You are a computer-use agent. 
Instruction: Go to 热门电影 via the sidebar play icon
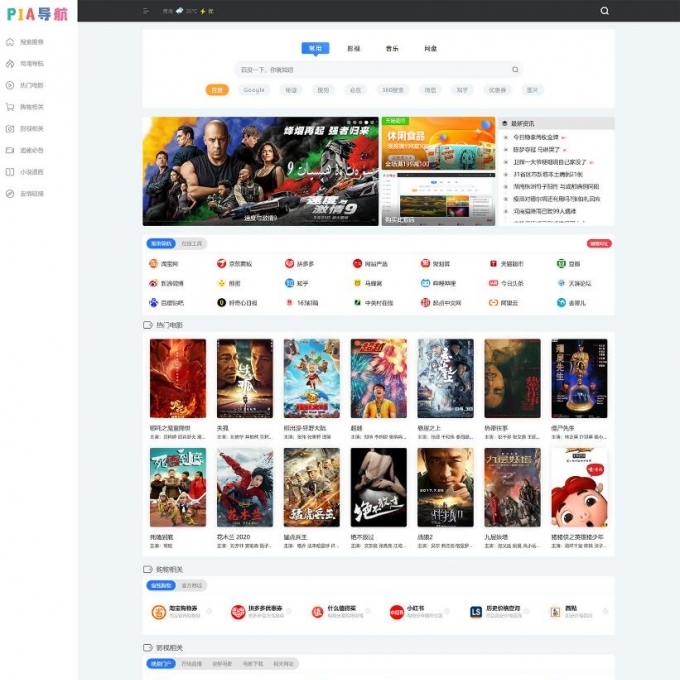tap(10, 85)
